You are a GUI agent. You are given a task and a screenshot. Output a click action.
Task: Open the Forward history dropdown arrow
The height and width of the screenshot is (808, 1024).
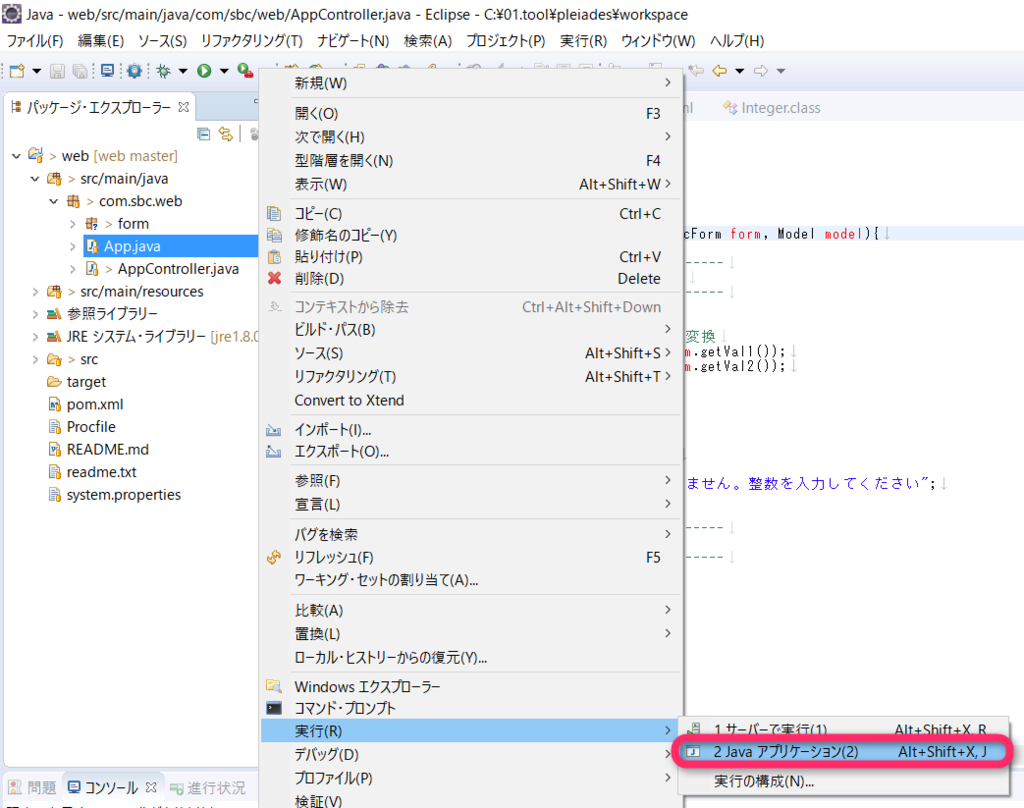point(780,71)
